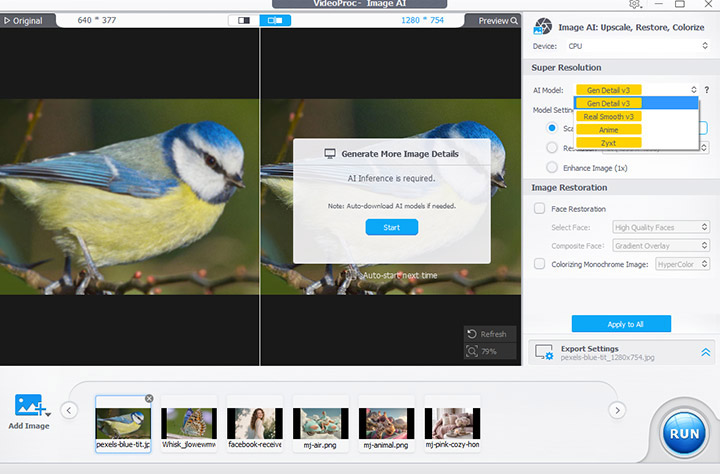The width and height of the screenshot is (720, 474).
Task: Click the original size 640 * 377 text
Action: pos(97,20)
